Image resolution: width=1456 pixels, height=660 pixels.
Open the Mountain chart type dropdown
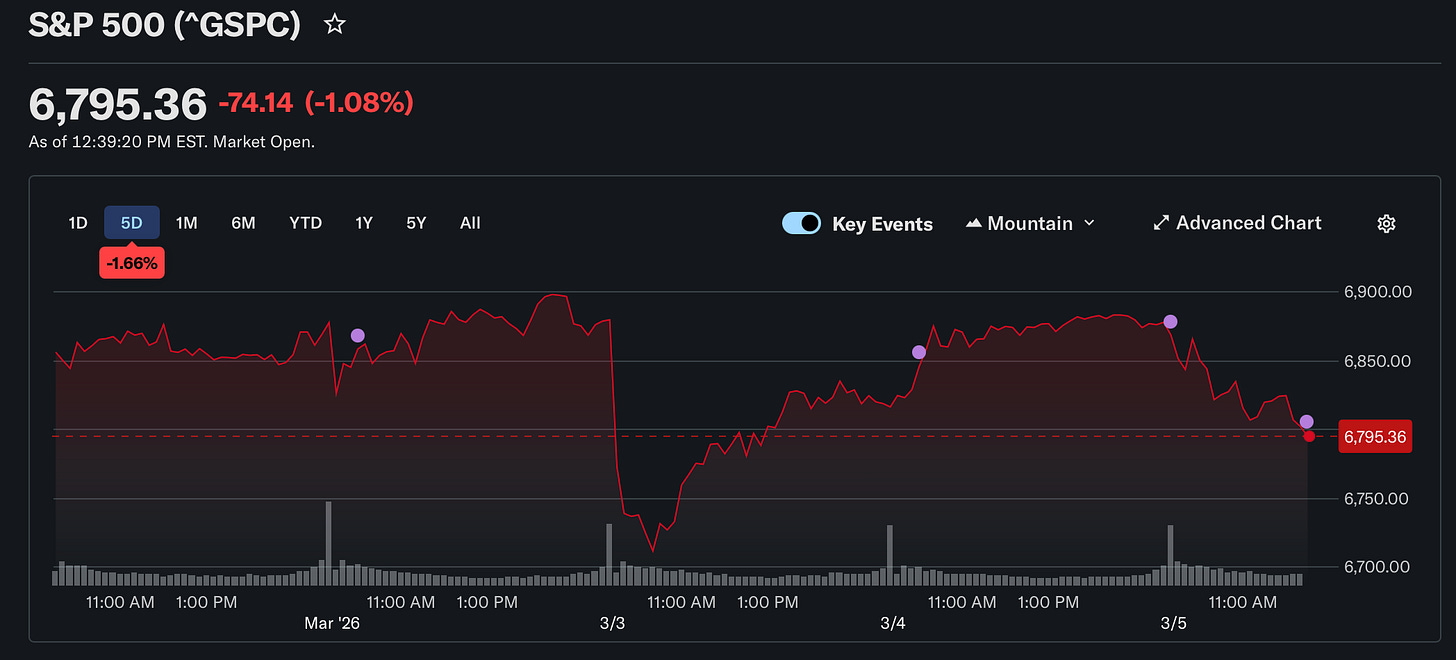pyautogui.click(x=1030, y=224)
